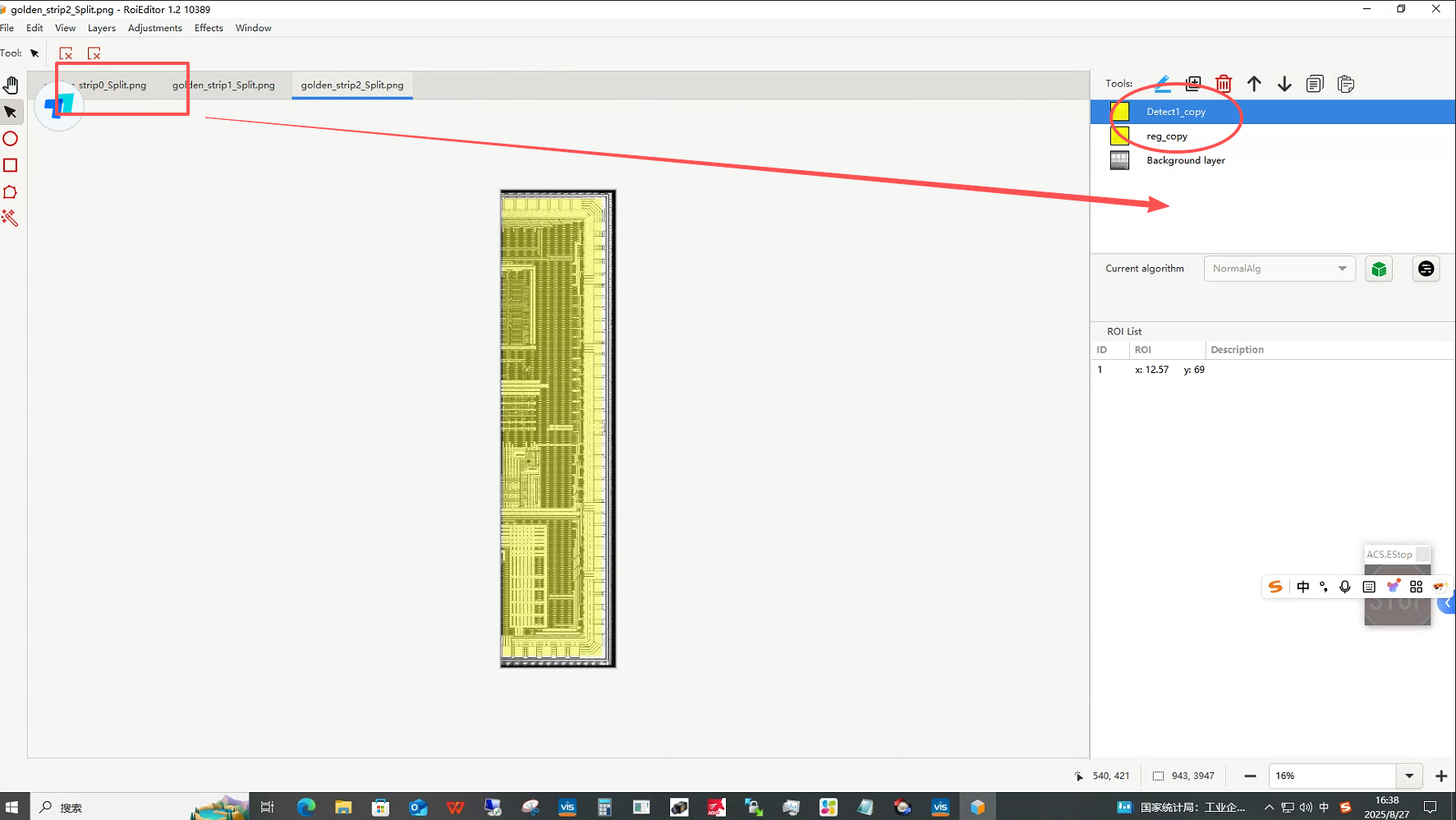Select the hand pan tool

point(11,85)
